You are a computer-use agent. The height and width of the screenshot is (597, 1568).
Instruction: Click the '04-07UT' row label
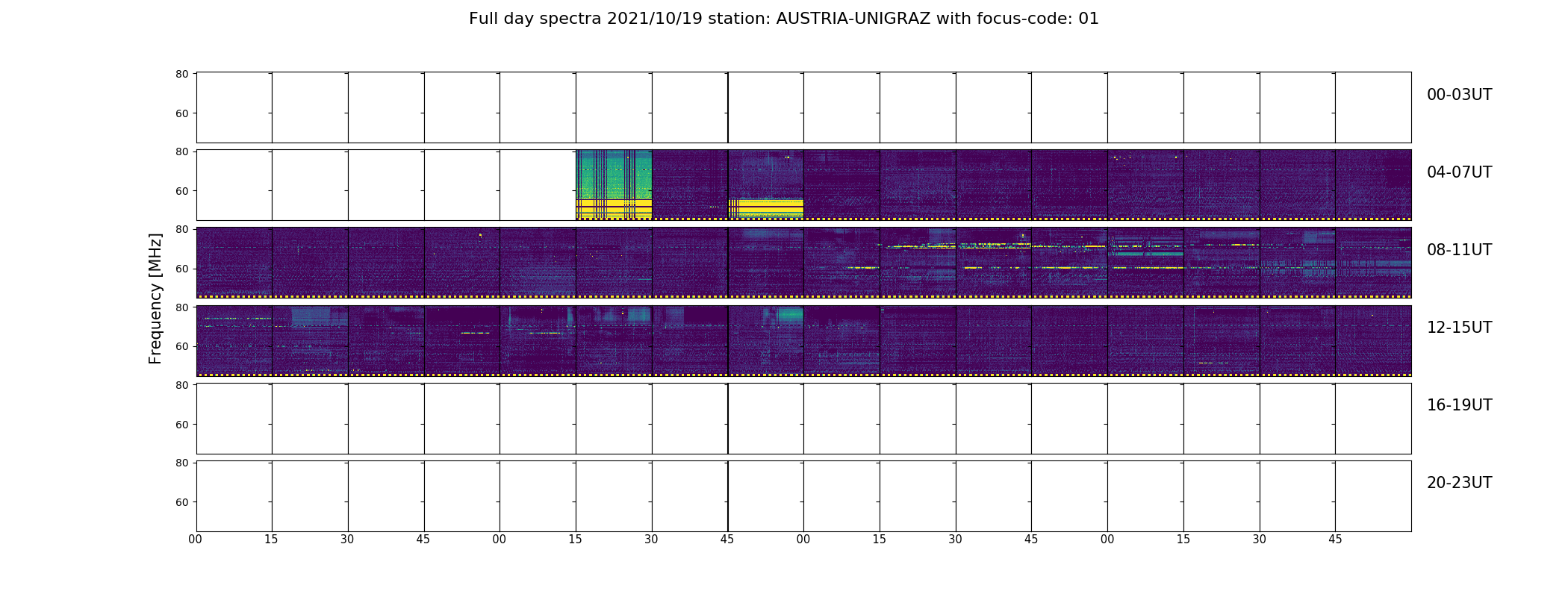coord(1459,172)
